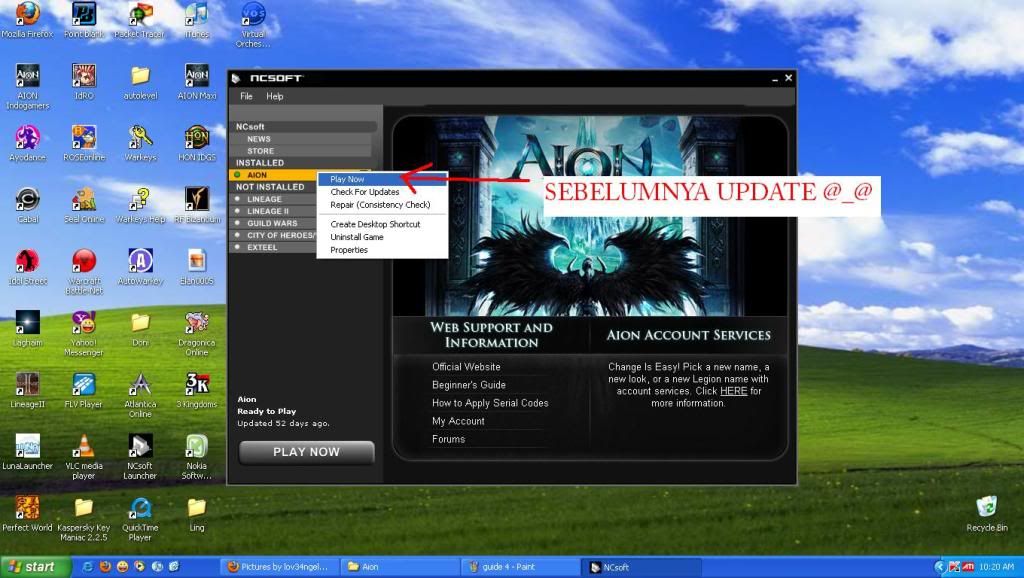Click the 10:20 AM system clock
1024x578 pixels.
click(997, 567)
